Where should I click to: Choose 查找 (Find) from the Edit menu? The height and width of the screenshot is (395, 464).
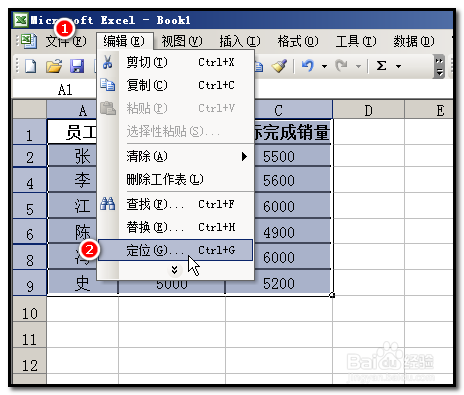[175, 204]
